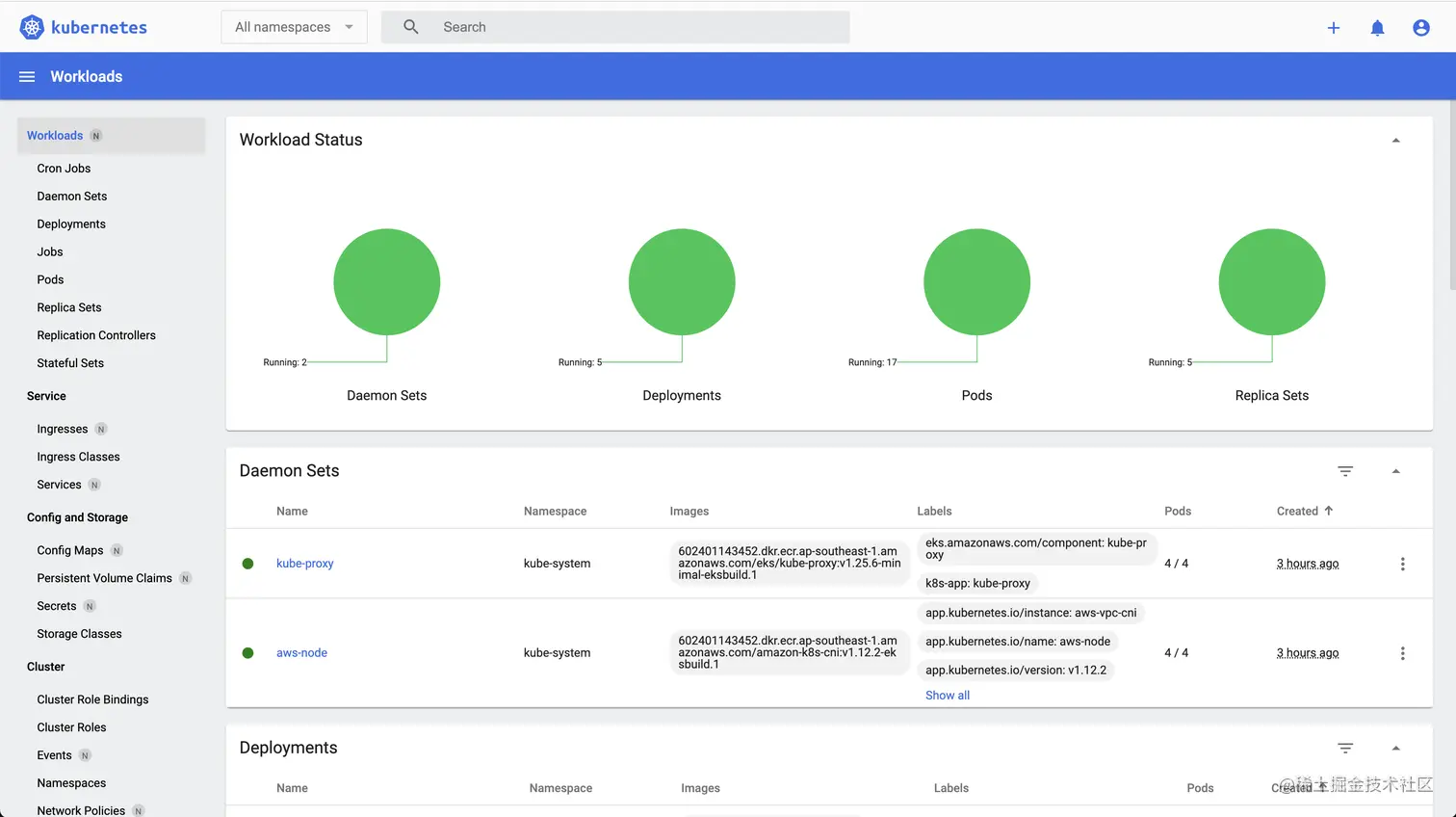
Task: Open Namespaces in the sidebar
Action: click(71, 784)
